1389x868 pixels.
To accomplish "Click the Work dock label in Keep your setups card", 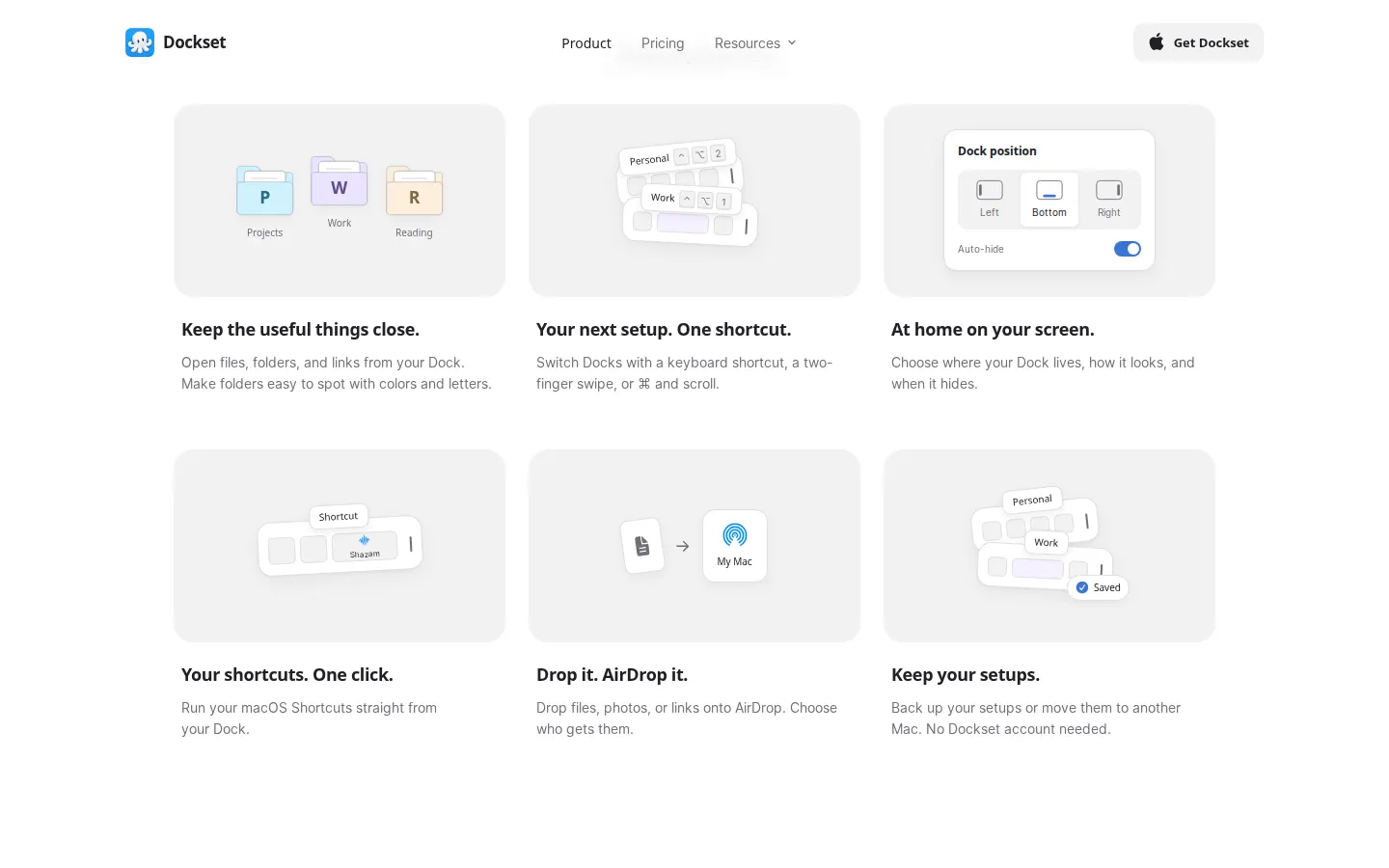I will (1047, 542).
